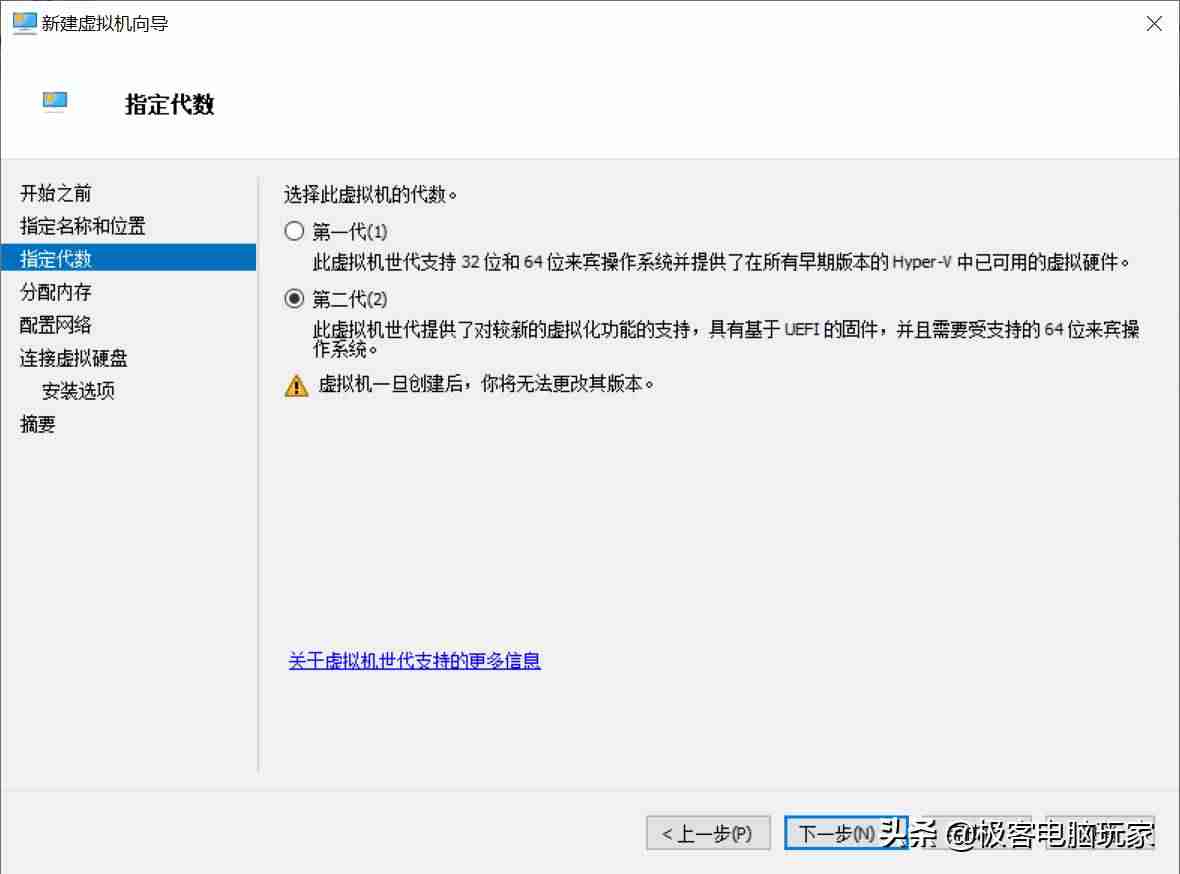
Task: Go to 连接虚拟硬盘 step
Action: click(74, 358)
